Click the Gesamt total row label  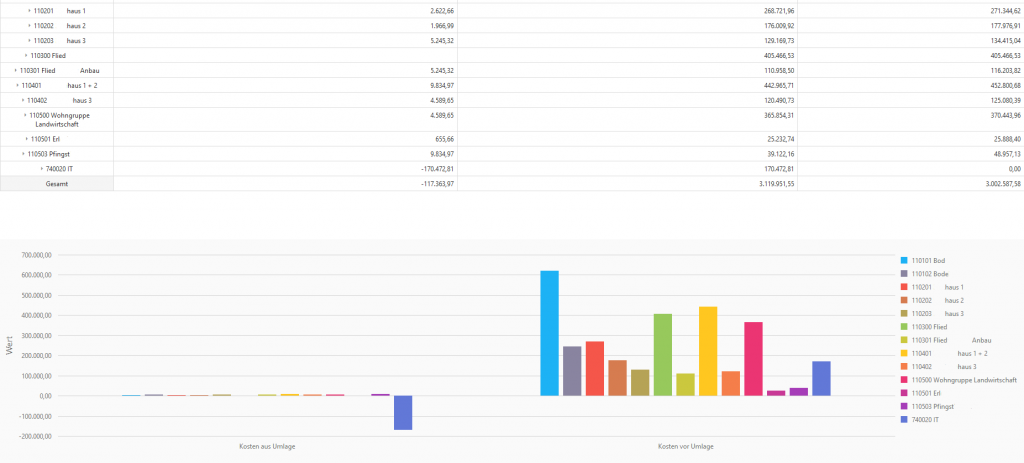(57, 184)
